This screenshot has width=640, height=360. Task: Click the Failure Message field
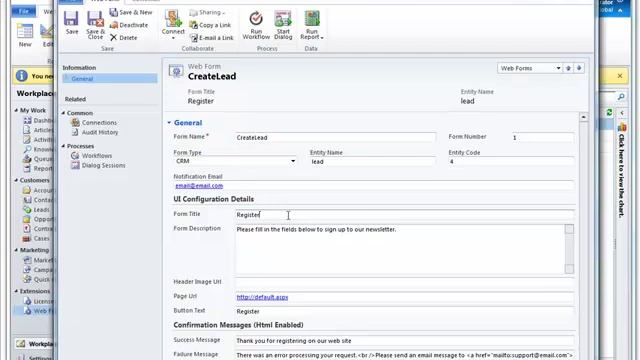coord(404,355)
